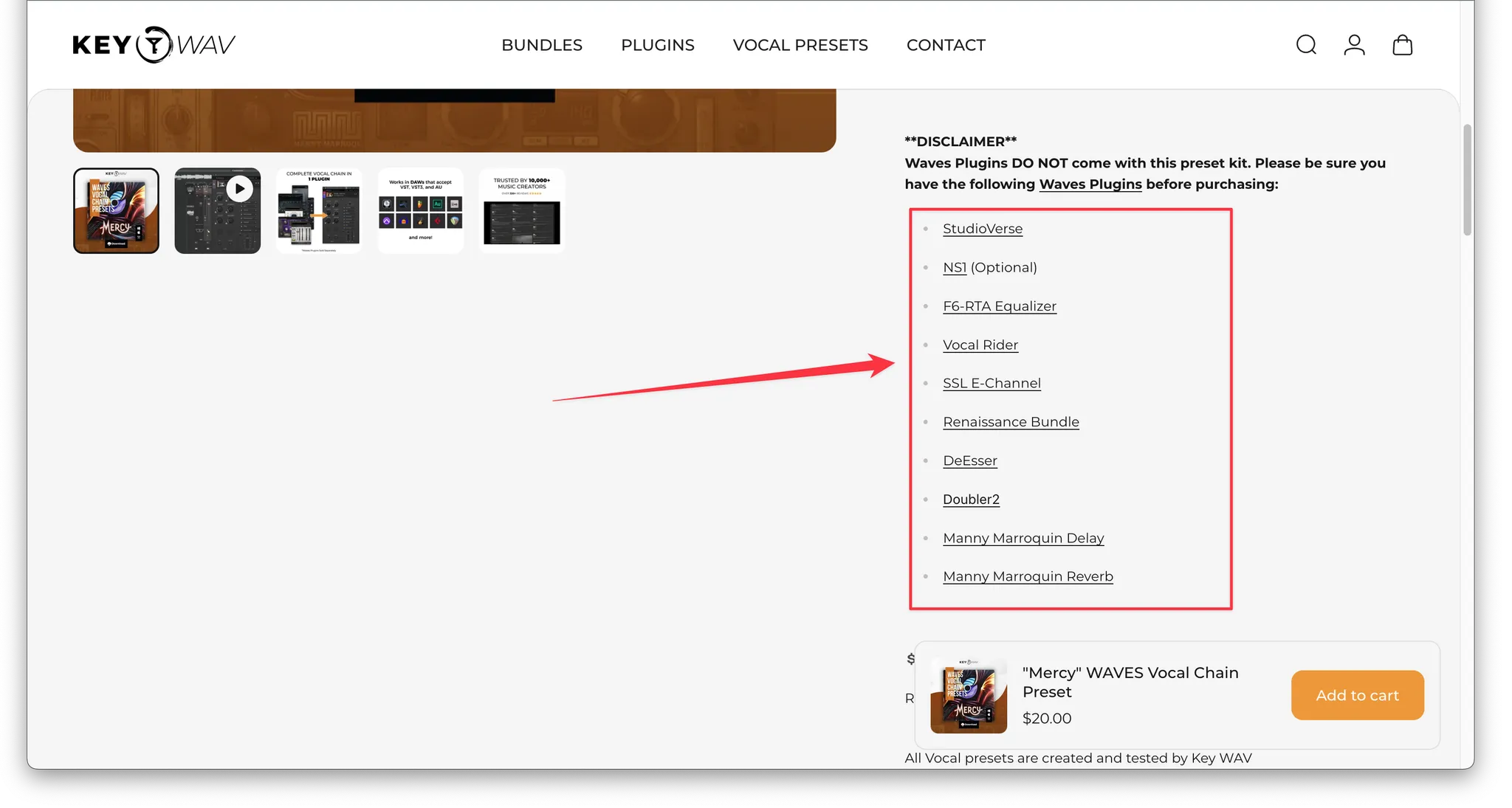Show the Trusted by 10,000+ thumbnail
Image resolution: width=1512 pixels, height=808 pixels.
click(522, 211)
